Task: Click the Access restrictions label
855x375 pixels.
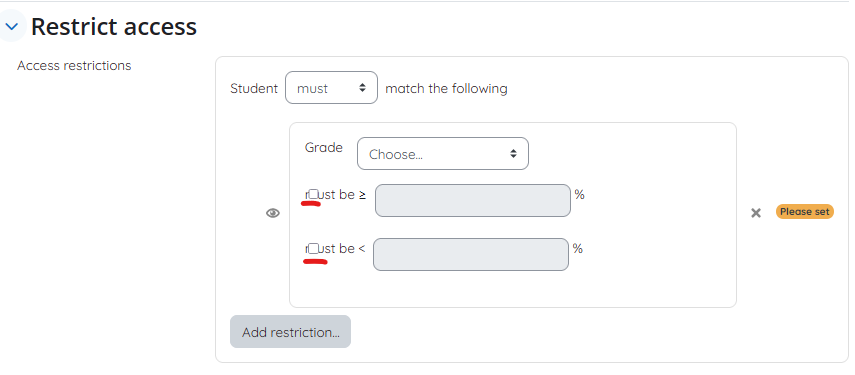Action: [x=74, y=65]
